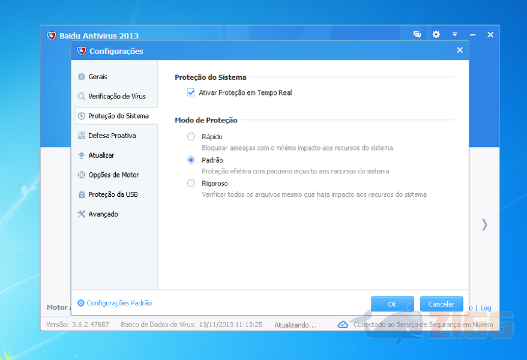The image size is (527, 360).
Task: Click the Proteção do Sistema shield icon
Action: pos(81,116)
